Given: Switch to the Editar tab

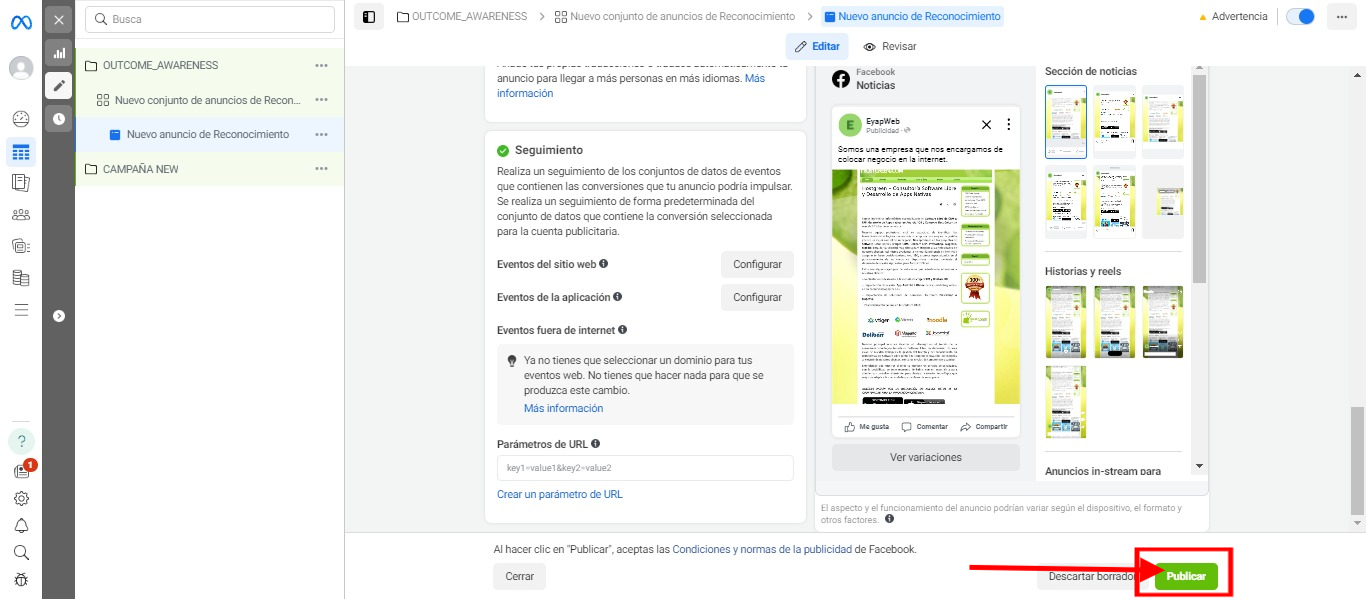Looking at the screenshot, I should pyautogui.click(x=817, y=46).
